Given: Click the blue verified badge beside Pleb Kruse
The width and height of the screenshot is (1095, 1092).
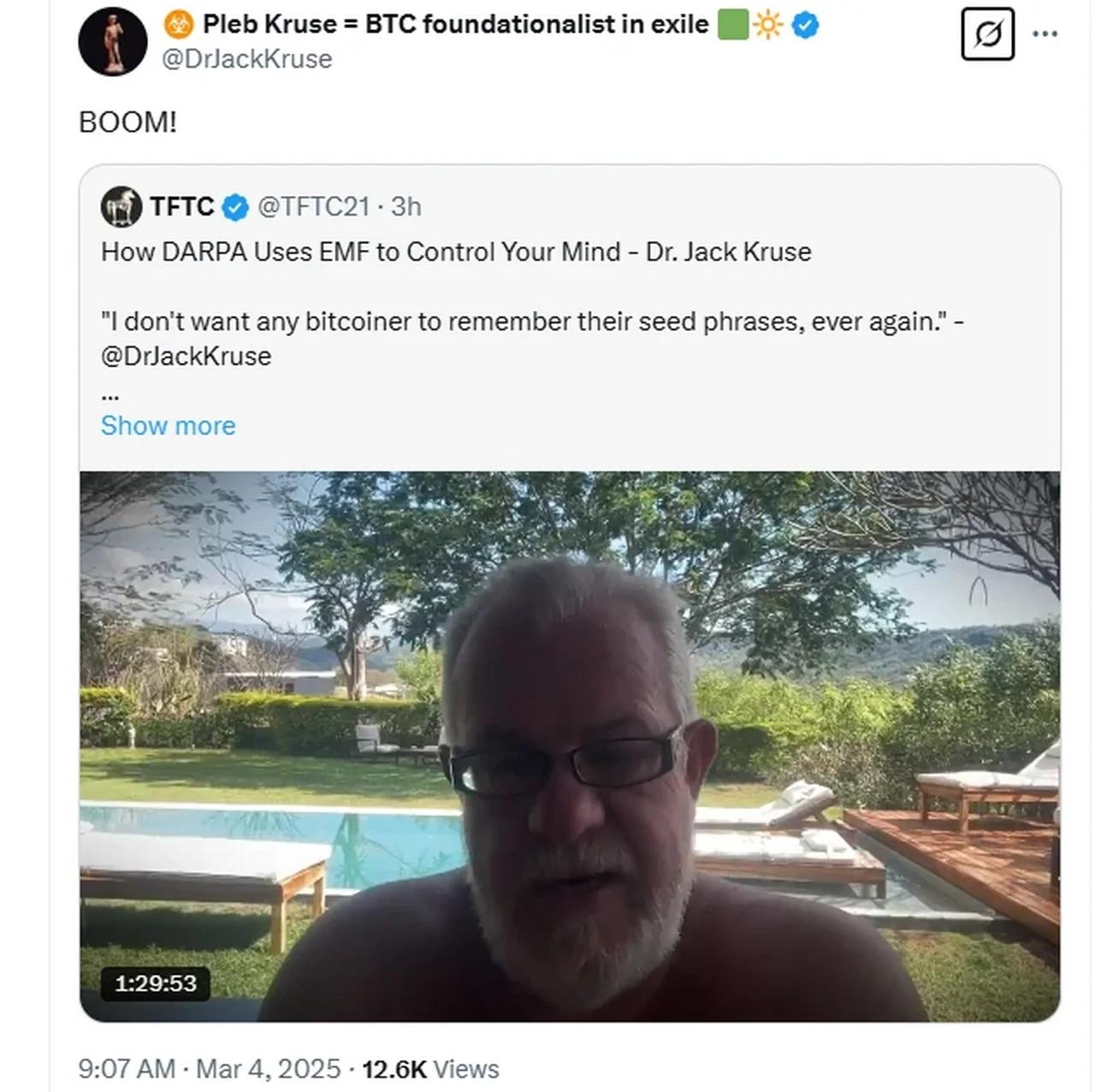Looking at the screenshot, I should tap(805, 25).
